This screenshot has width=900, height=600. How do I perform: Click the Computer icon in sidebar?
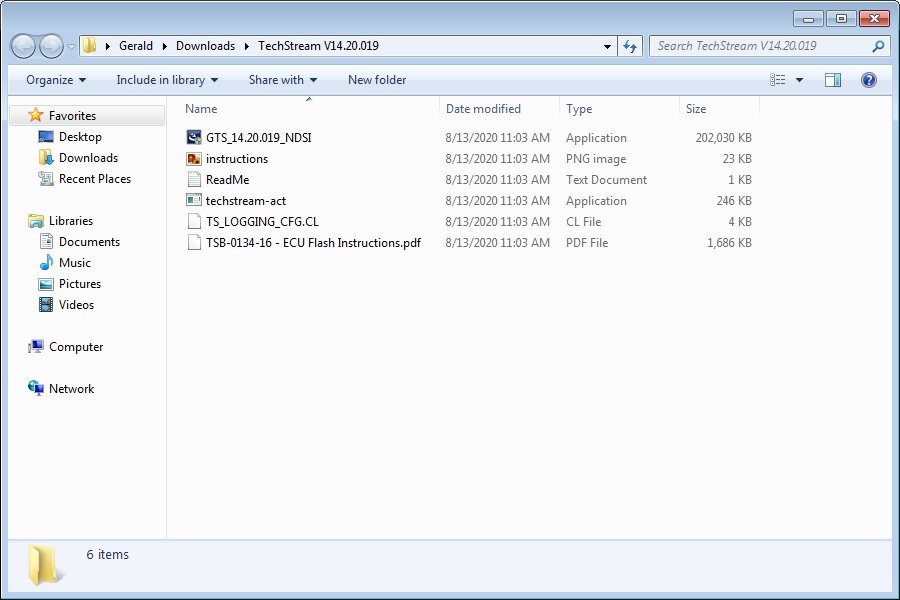pos(36,346)
